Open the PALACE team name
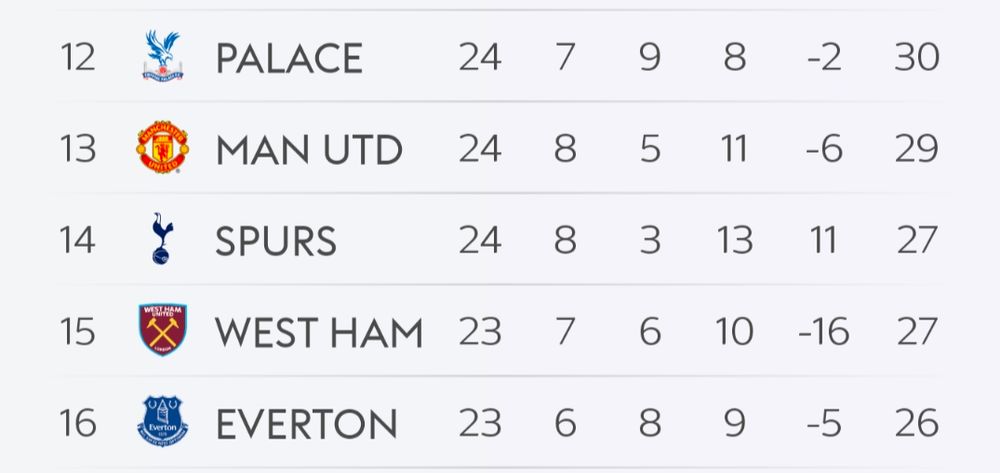The width and height of the screenshot is (1000, 473). (289, 58)
